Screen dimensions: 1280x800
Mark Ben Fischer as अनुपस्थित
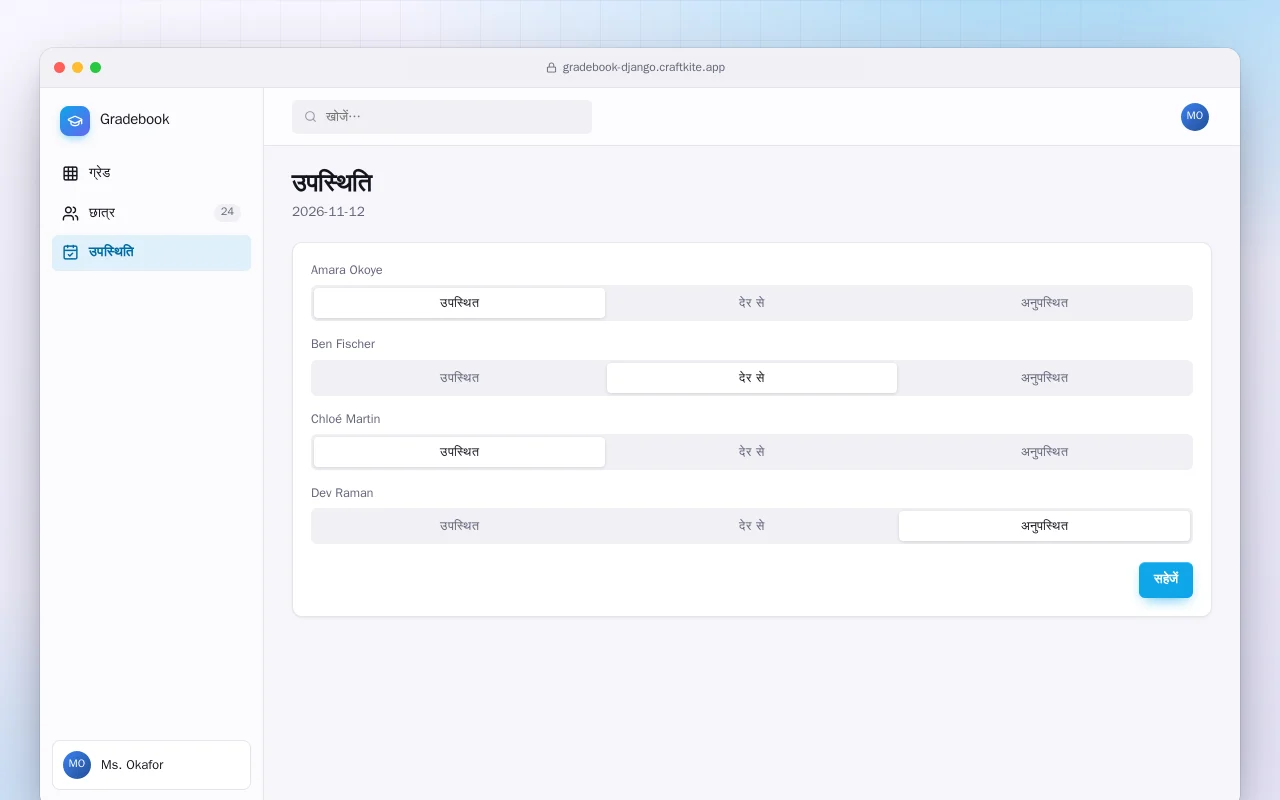[1045, 378]
